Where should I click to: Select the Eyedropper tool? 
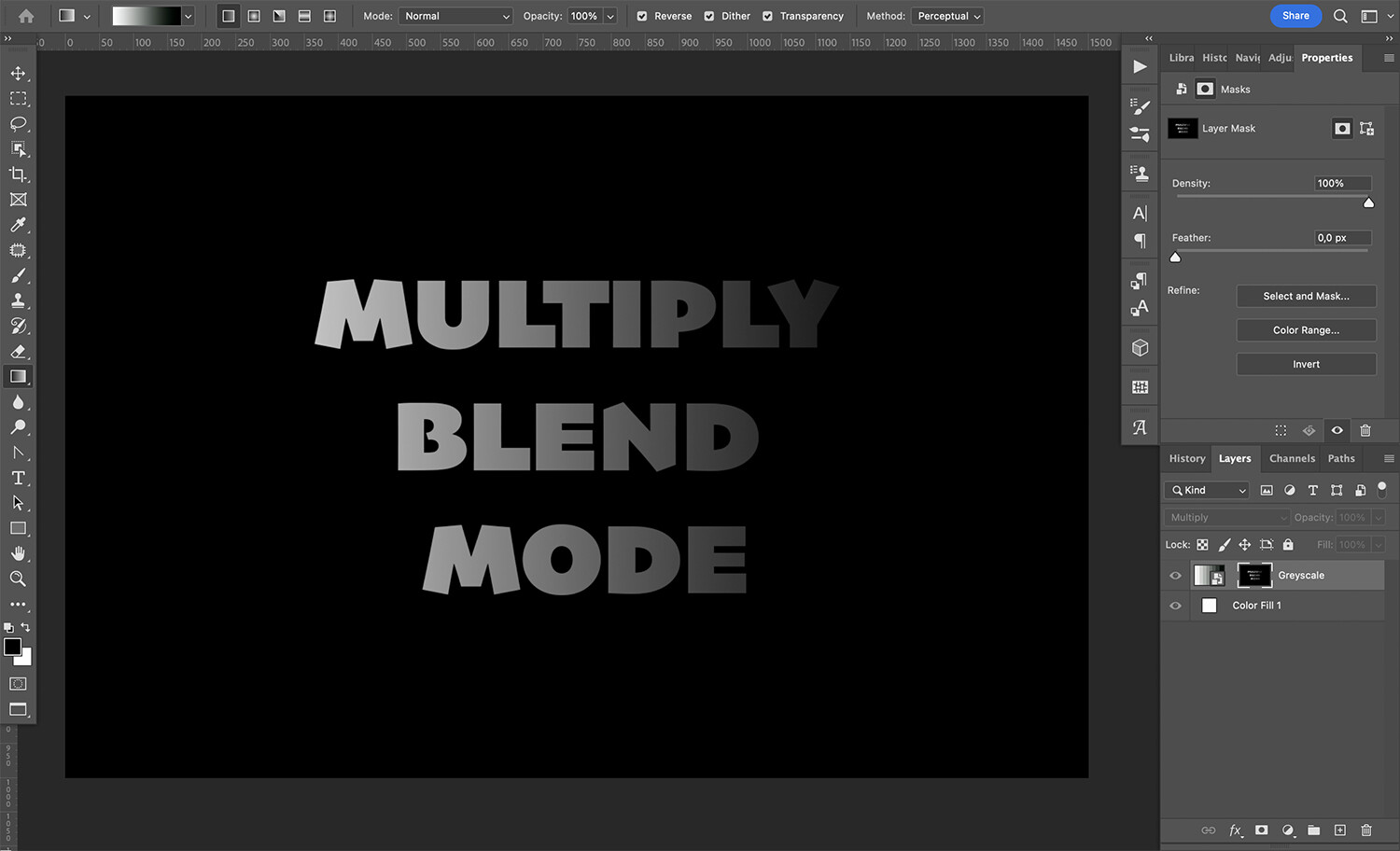tap(19, 225)
